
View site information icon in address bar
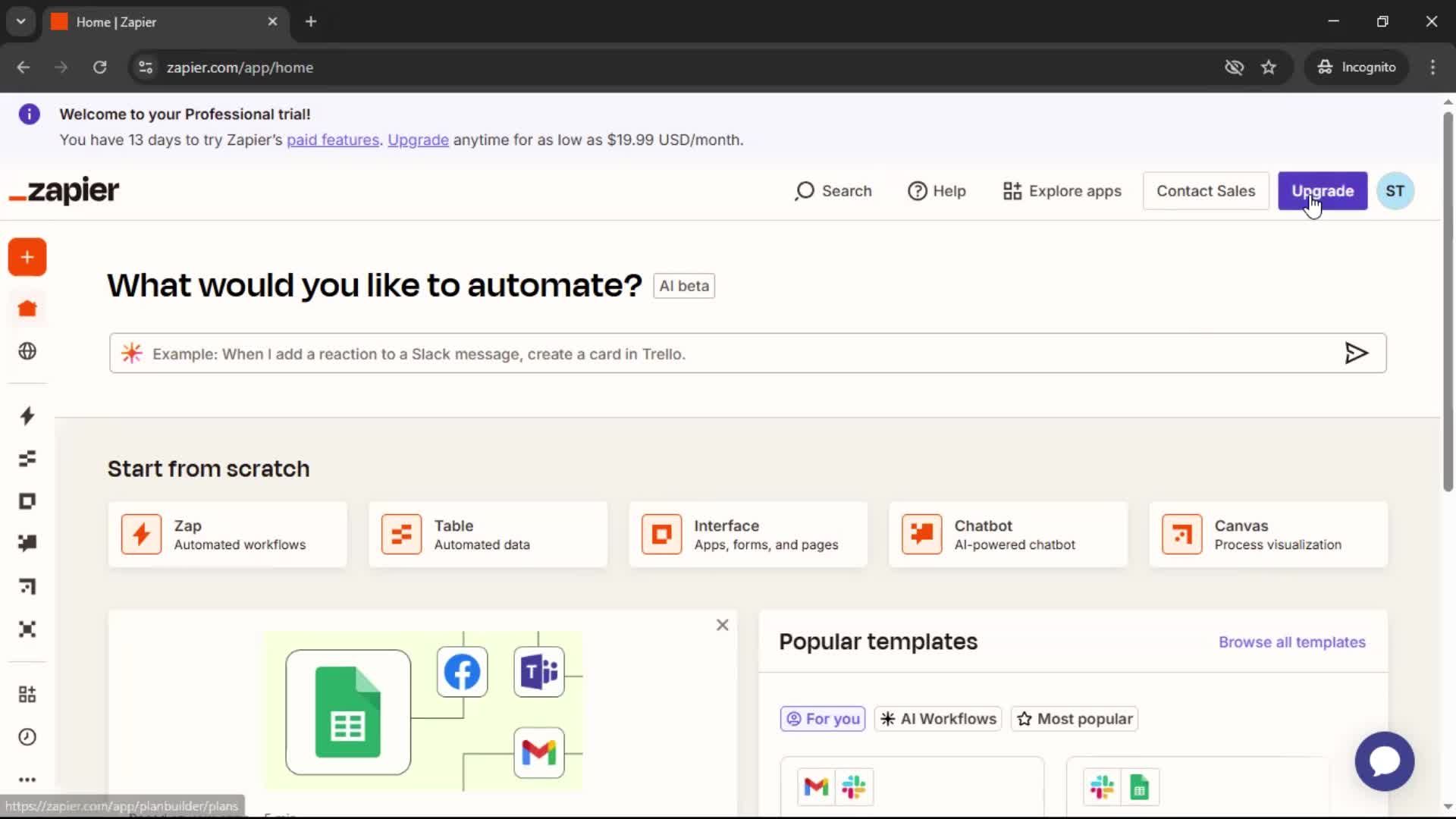click(x=146, y=67)
